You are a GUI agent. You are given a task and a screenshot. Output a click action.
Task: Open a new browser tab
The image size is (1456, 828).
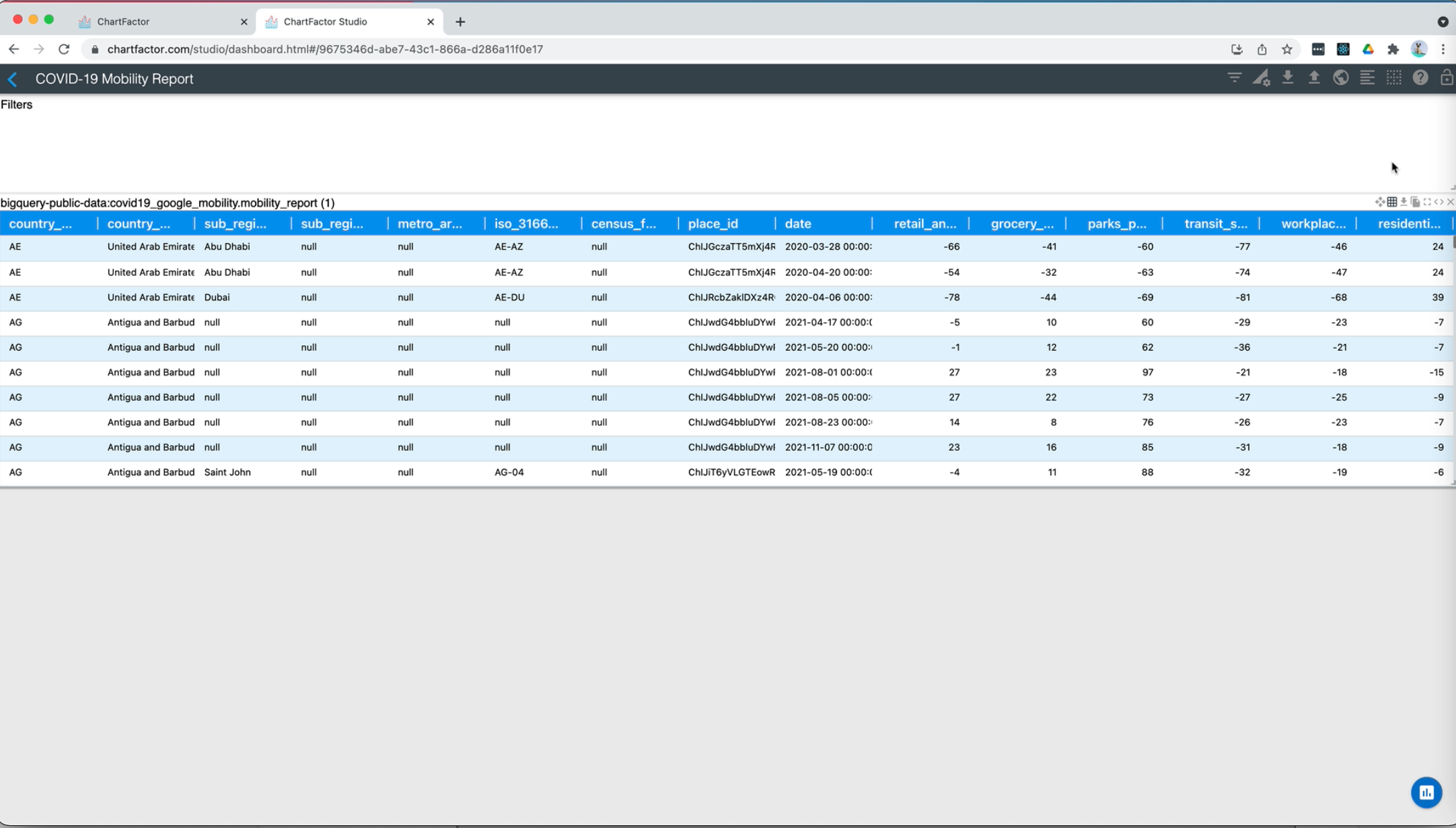point(460,22)
